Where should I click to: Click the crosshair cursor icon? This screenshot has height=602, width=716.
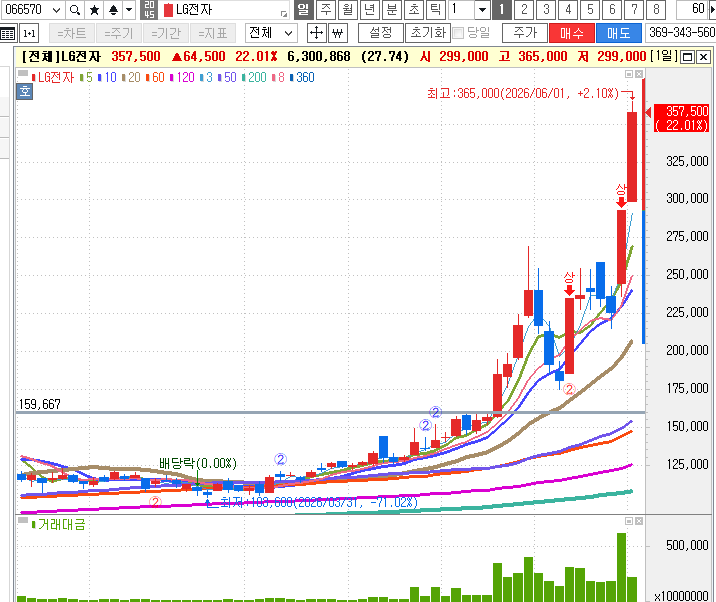coord(316,33)
